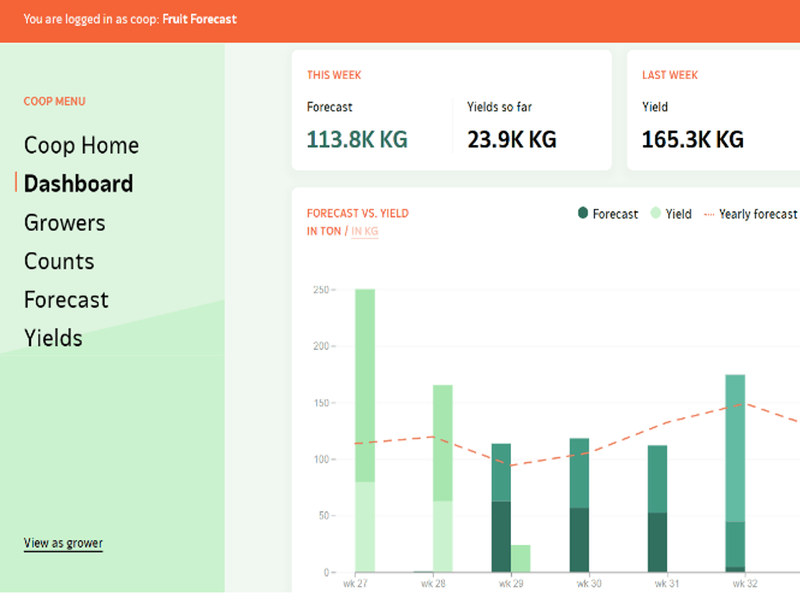Screen dimensions: 800x593
Task: Click the 113.8K KG forecast value
Action: tap(357, 139)
